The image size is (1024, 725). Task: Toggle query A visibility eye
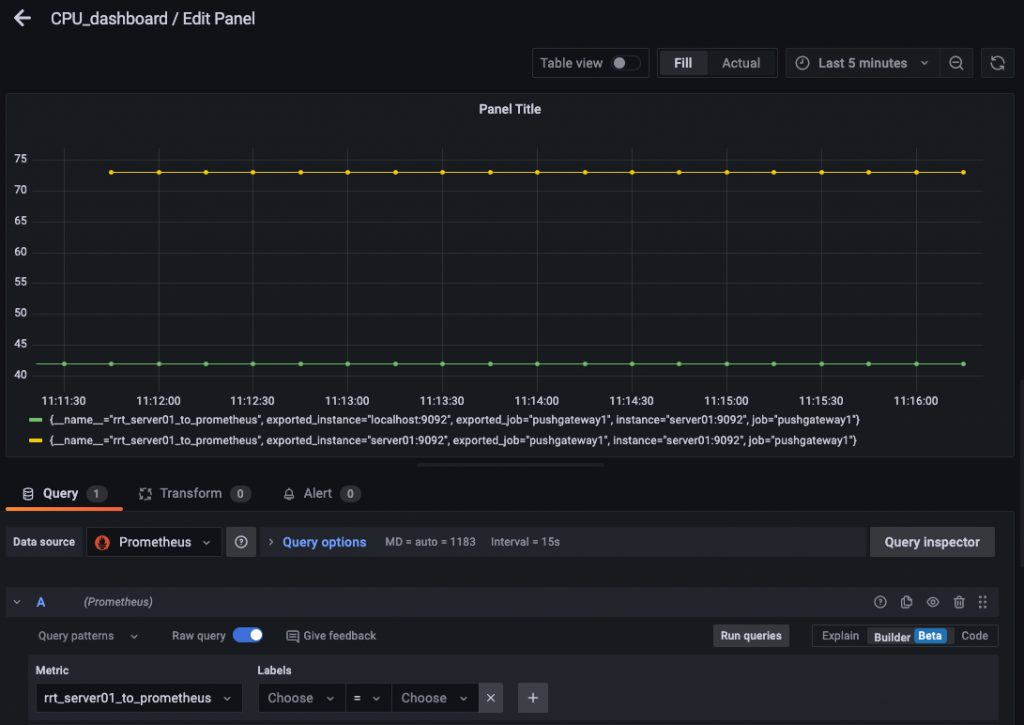(933, 602)
